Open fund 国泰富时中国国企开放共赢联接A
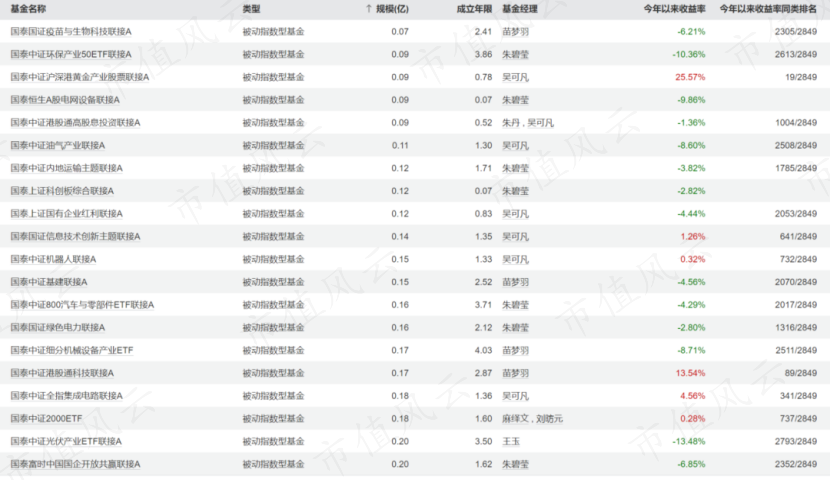This screenshot has height=480, width=830. tap(75, 464)
